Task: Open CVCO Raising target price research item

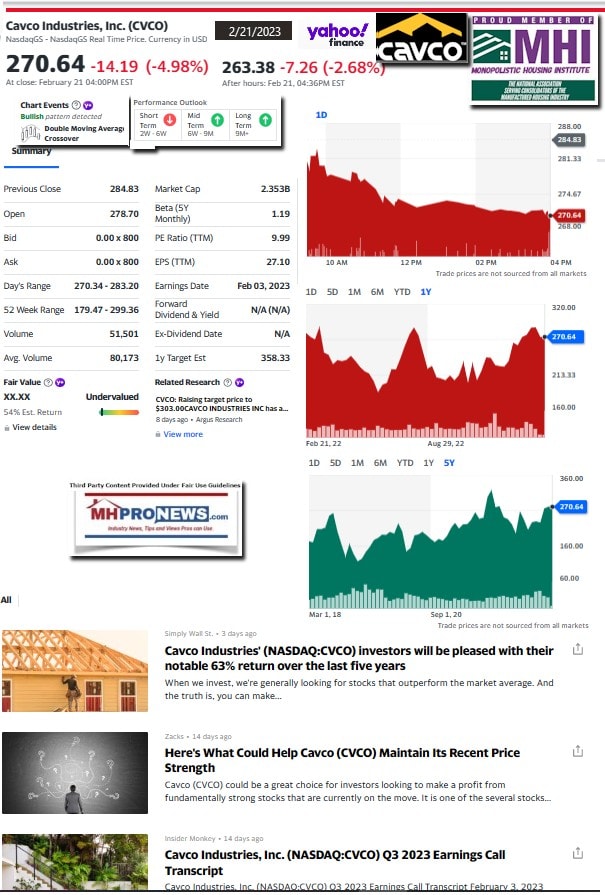Action: coord(221,404)
